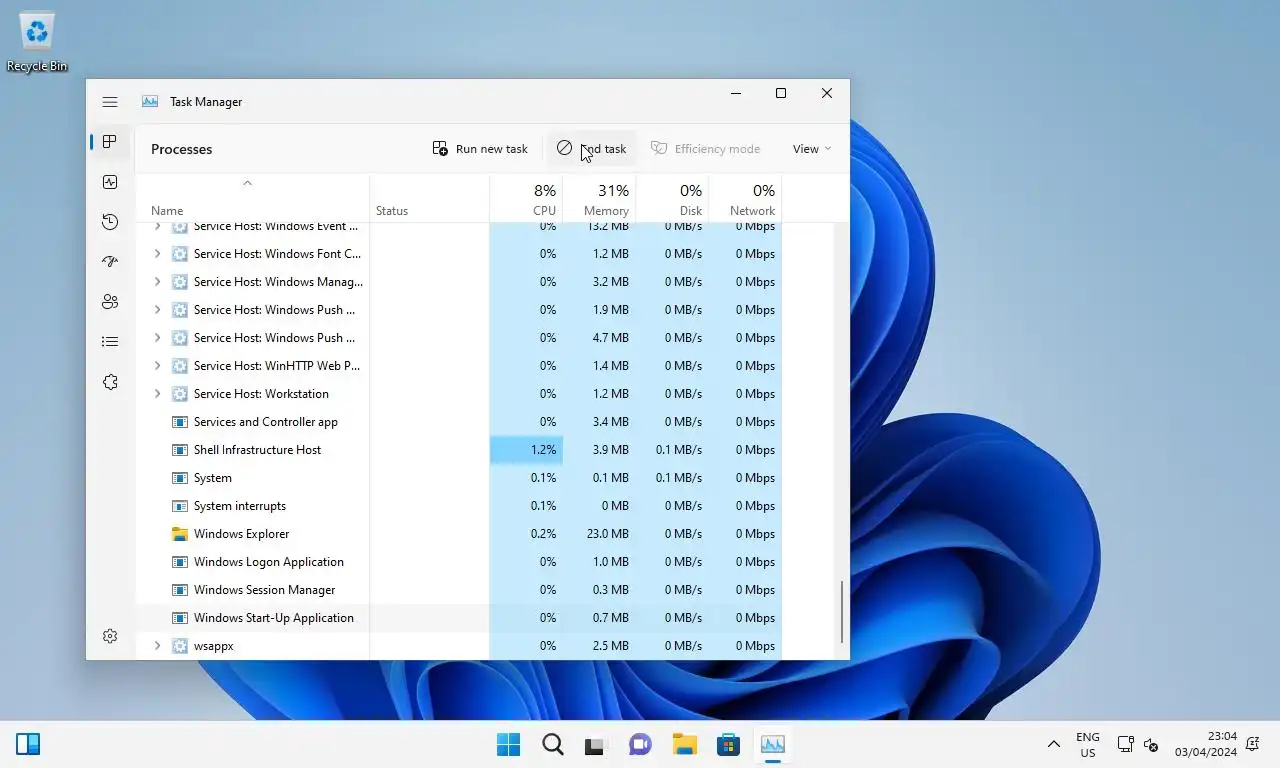Open Task View on taskbar
This screenshot has width=1280, height=768.
point(595,745)
